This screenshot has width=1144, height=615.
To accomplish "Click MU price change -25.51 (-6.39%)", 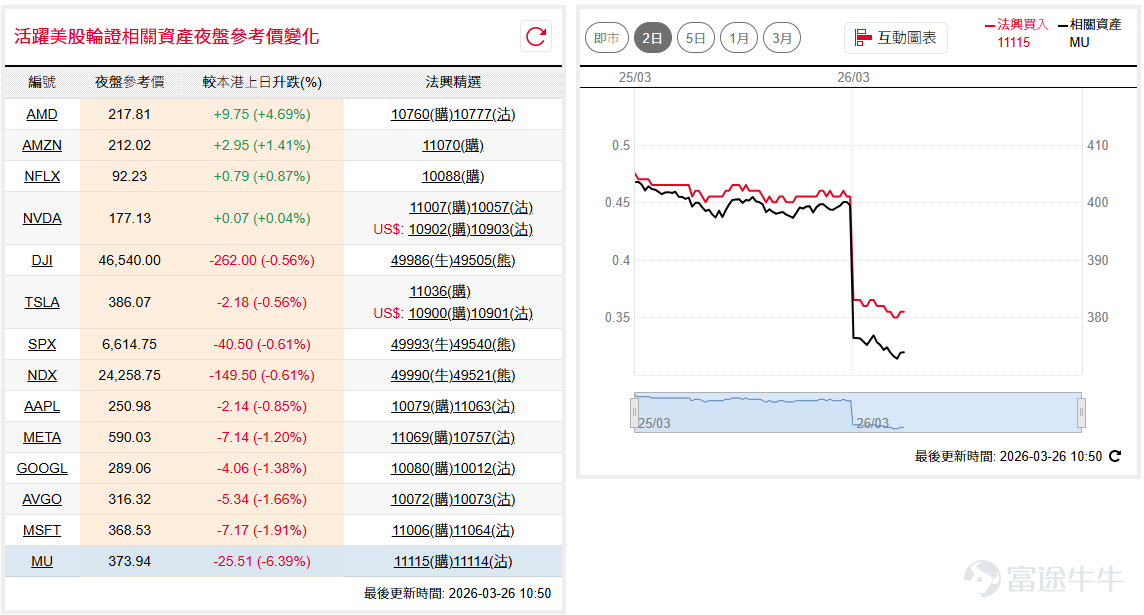I will pyautogui.click(x=262, y=561).
